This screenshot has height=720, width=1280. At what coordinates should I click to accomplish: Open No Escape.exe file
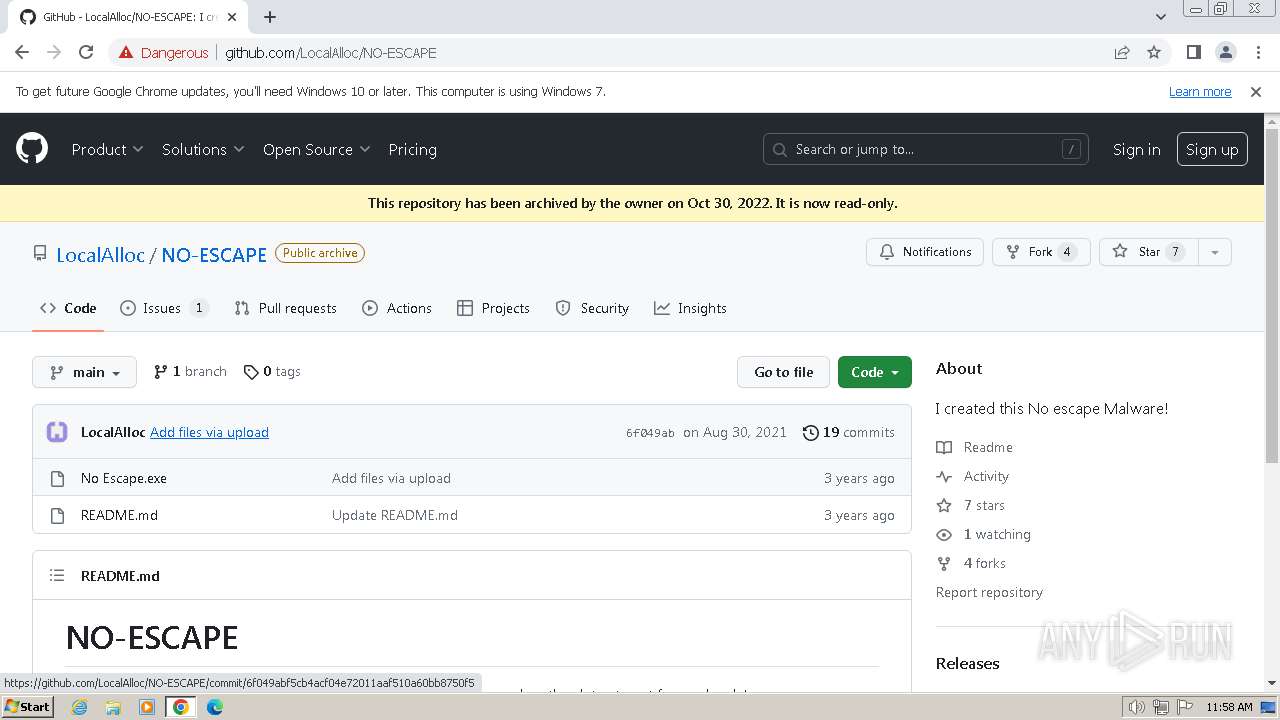click(x=124, y=478)
